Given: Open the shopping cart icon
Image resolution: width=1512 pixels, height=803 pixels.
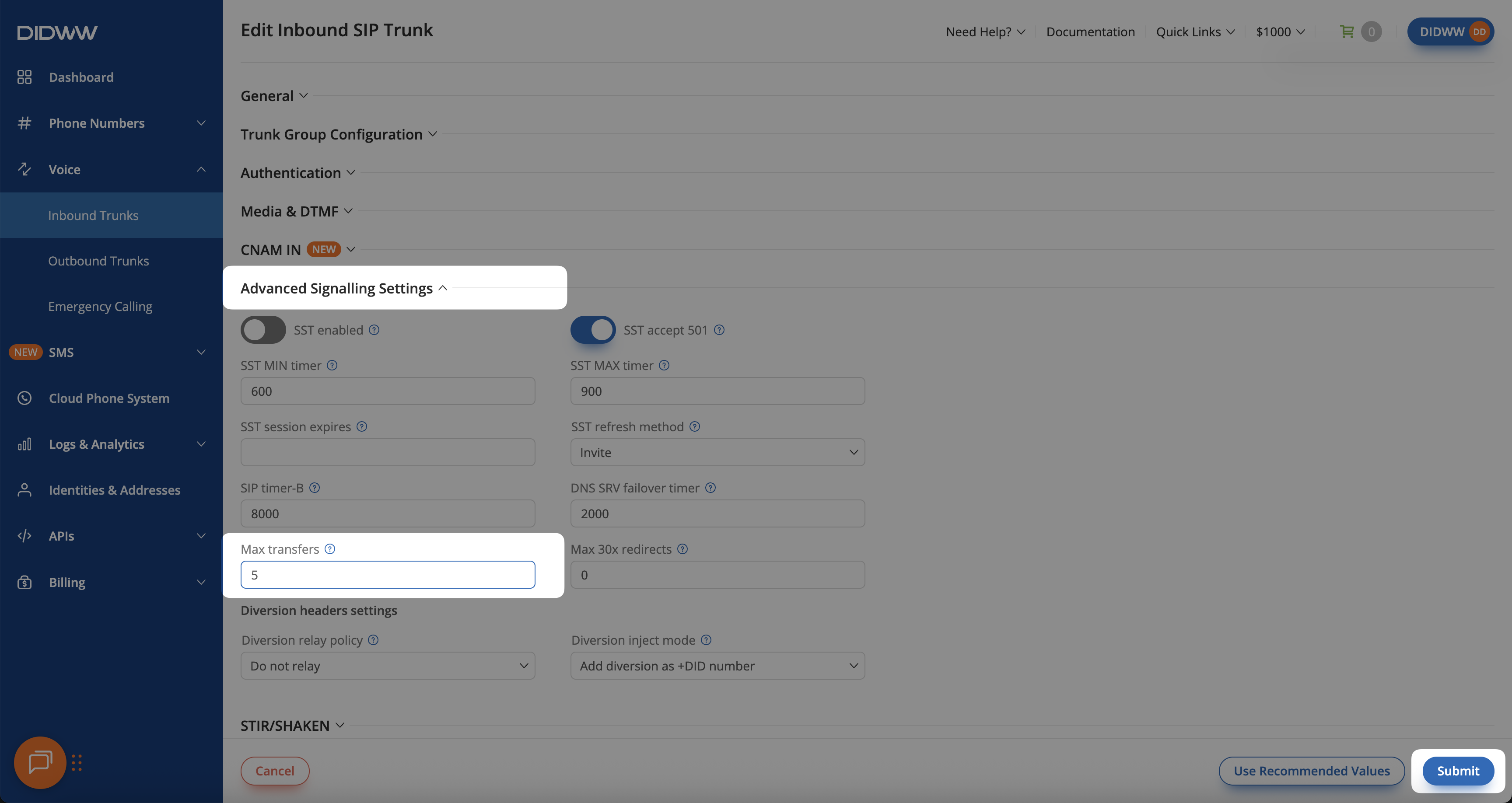Looking at the screenshot, I should (1347, 31).
